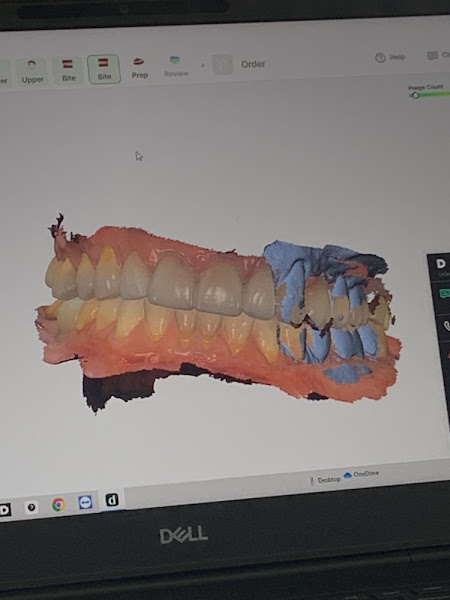
Task: Click the phone call icon in the side panel
Action: (446, 326)
